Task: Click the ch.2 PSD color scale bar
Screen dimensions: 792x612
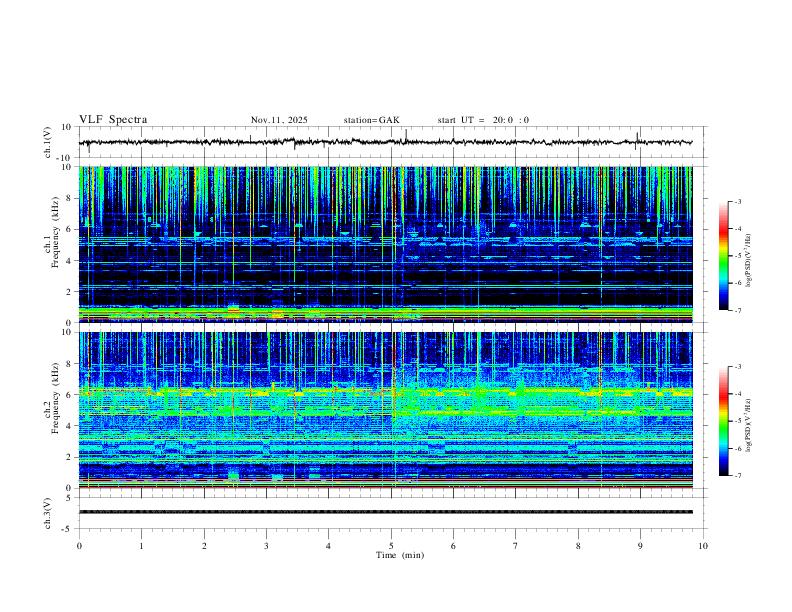Action: pos(723,421)
